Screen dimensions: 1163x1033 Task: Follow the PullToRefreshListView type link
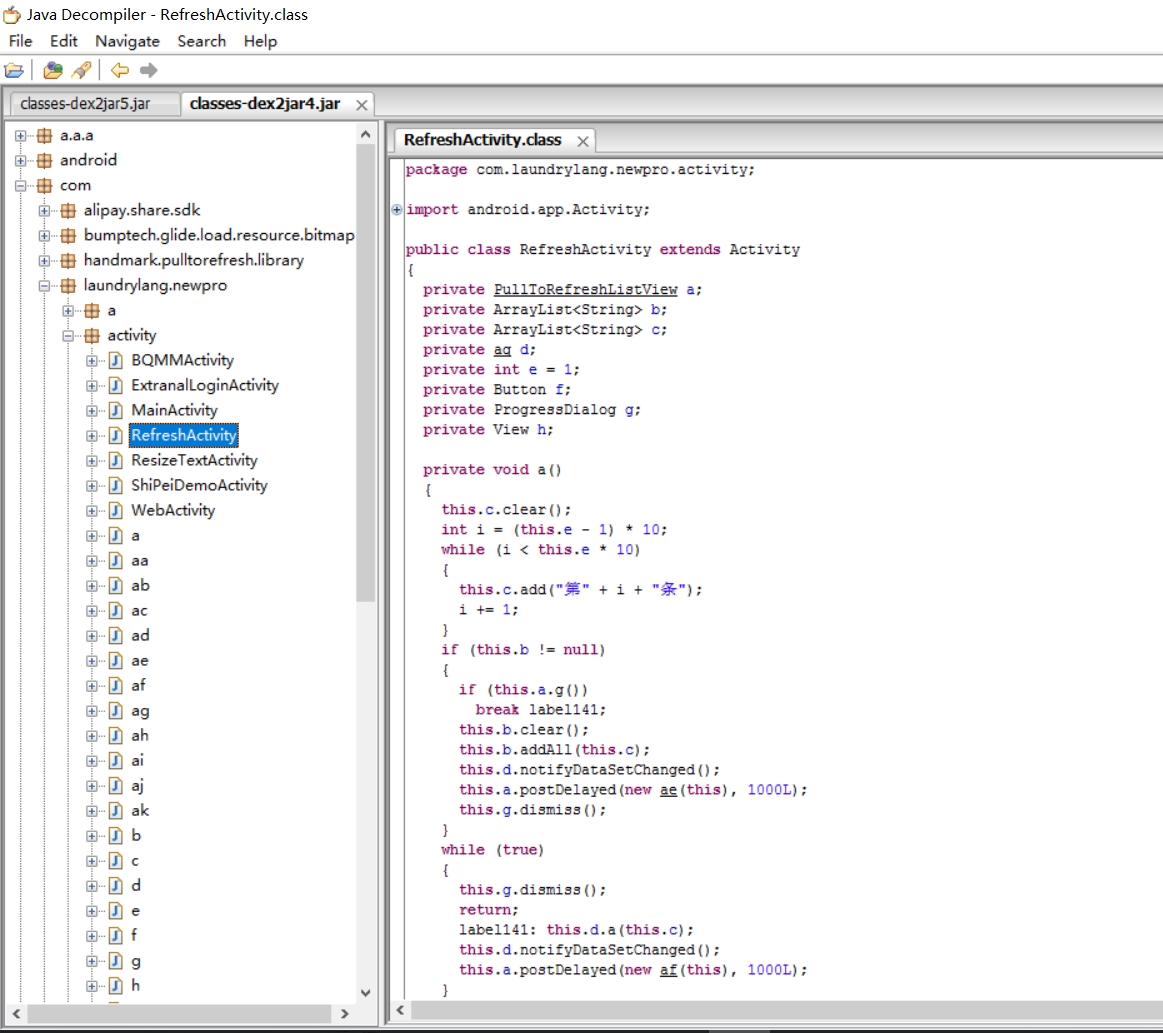[x=585, y=290]
